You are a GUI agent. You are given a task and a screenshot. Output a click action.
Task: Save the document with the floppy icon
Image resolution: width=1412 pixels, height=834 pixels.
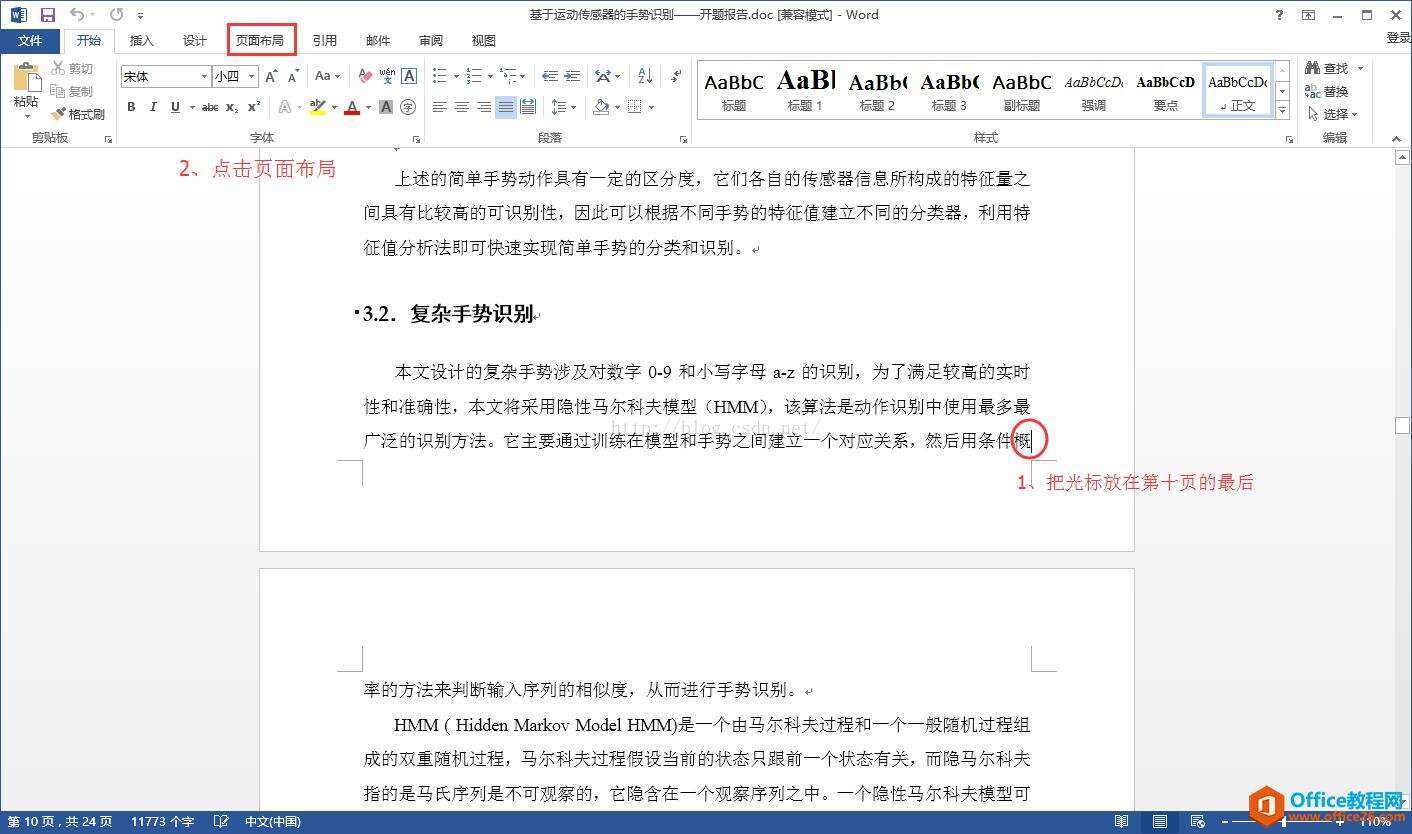[47, 15]
